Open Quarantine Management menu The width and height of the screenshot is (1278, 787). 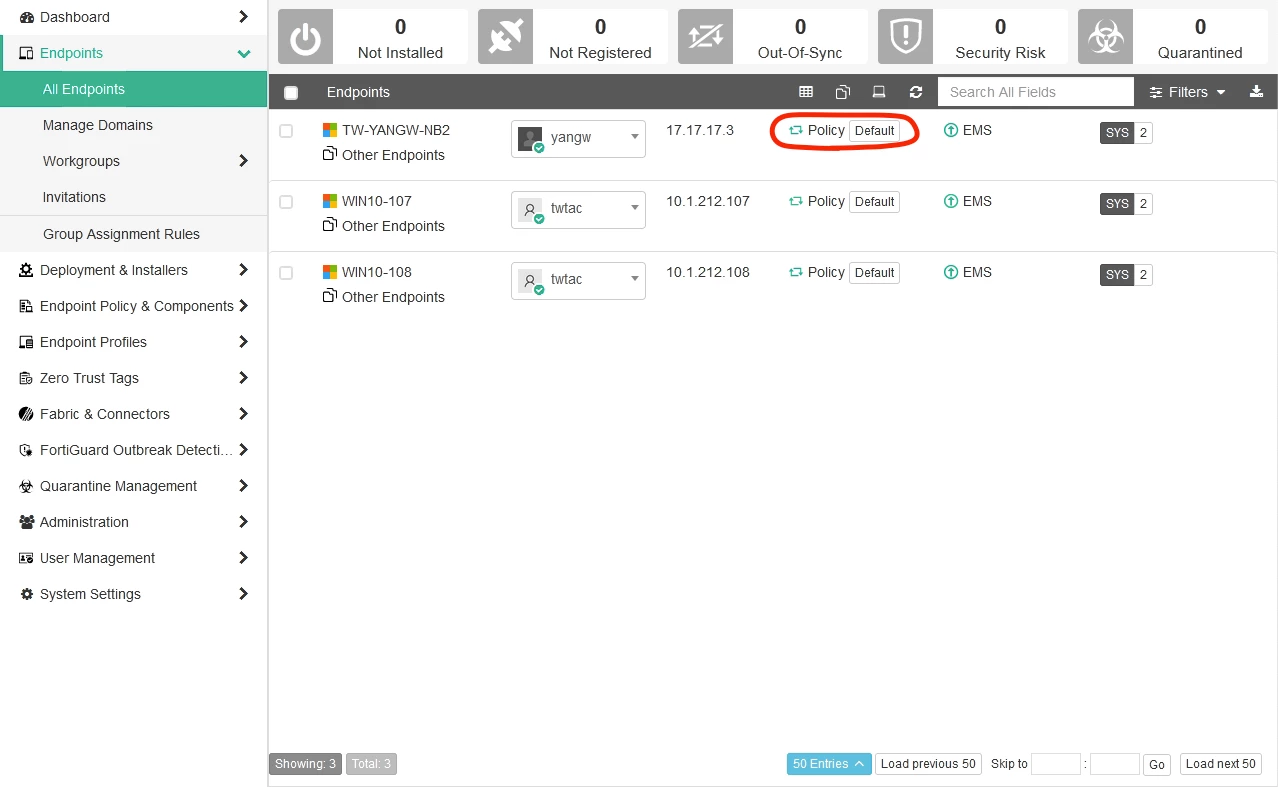134,486
